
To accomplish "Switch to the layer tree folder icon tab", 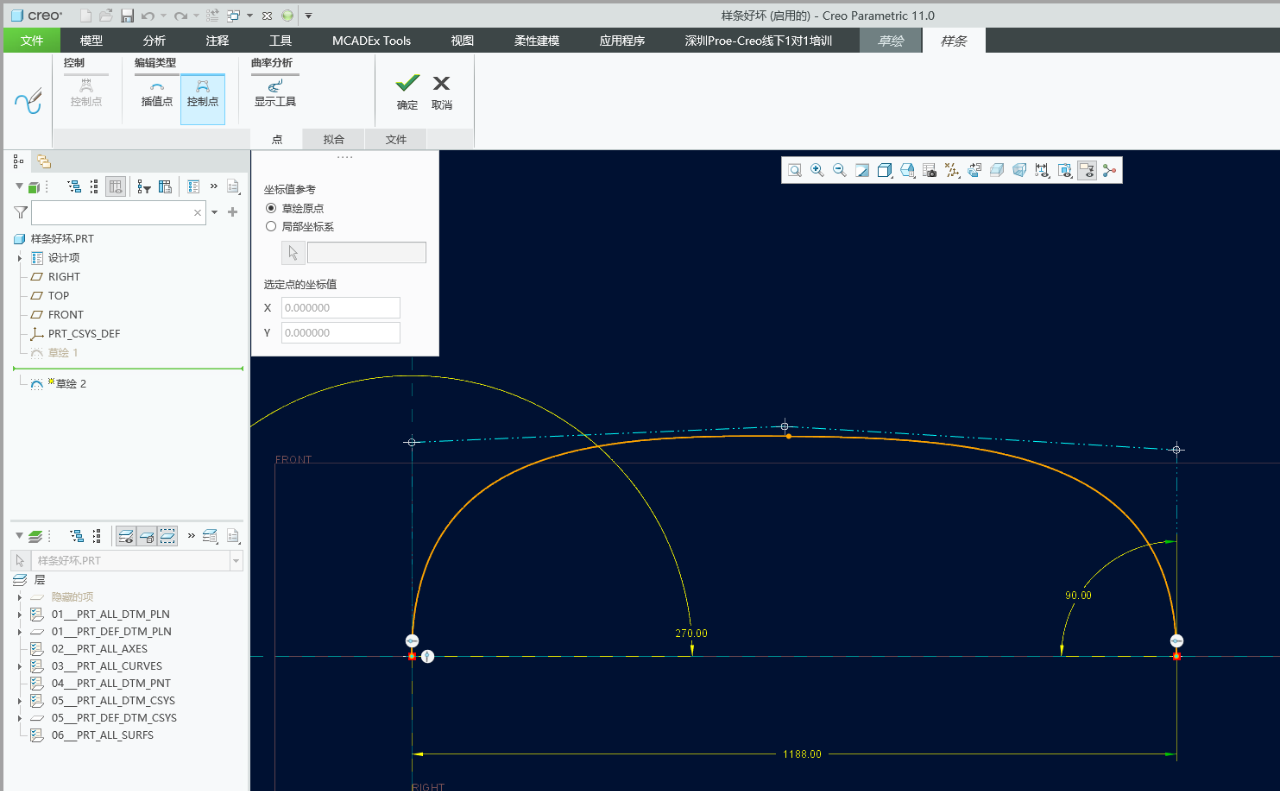I will tap(44, 161).
